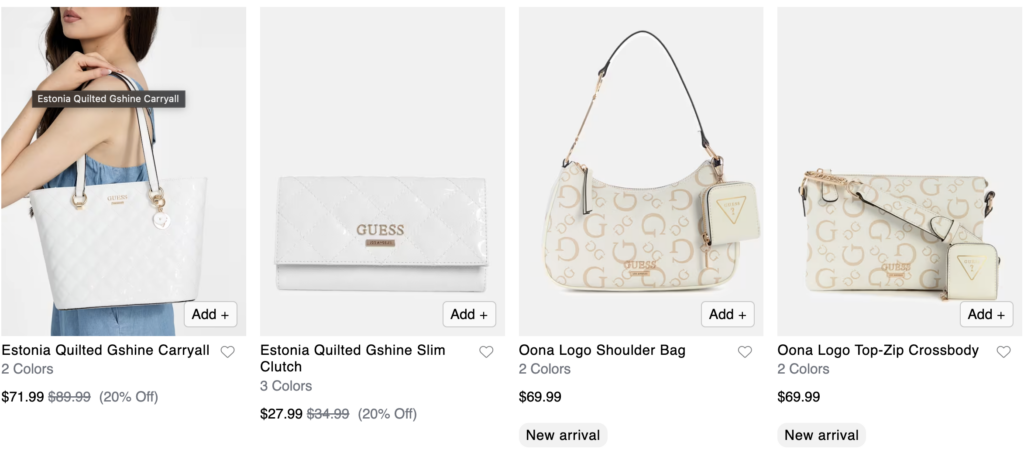The image size is (1024, 460).
Task: Select the white slim clutch product image
Action: pos(381,235)
